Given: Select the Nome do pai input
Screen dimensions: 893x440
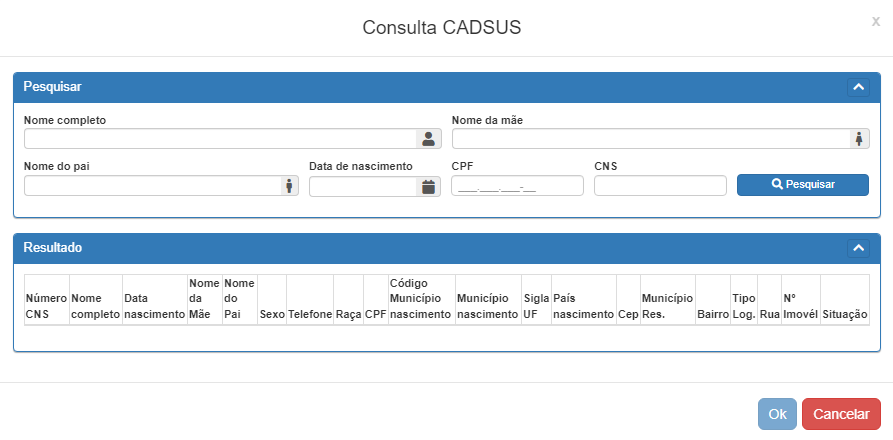Looking at the screenshot, I should tap(152, 186).
